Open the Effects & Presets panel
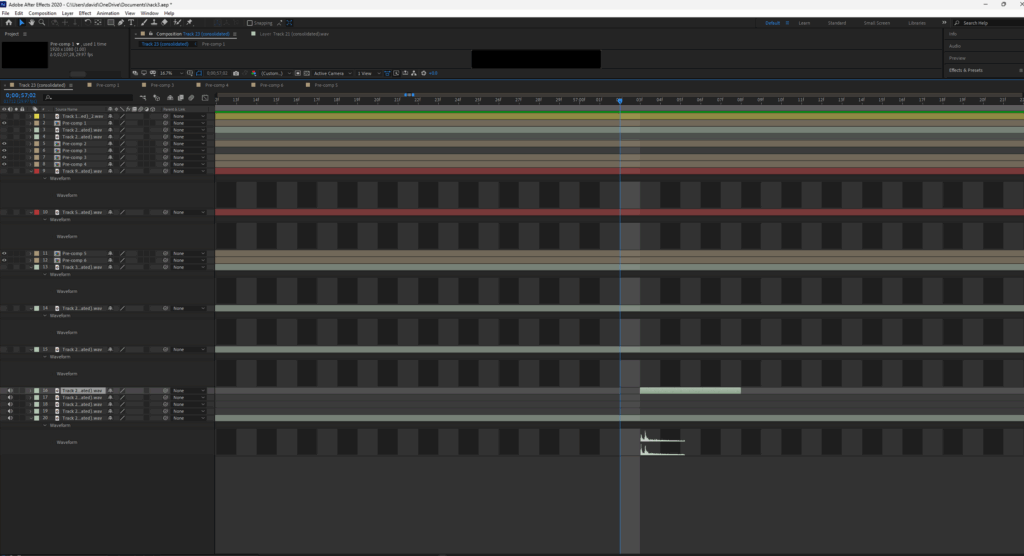This screenshot has width=1024, height=556. point(966,70)
